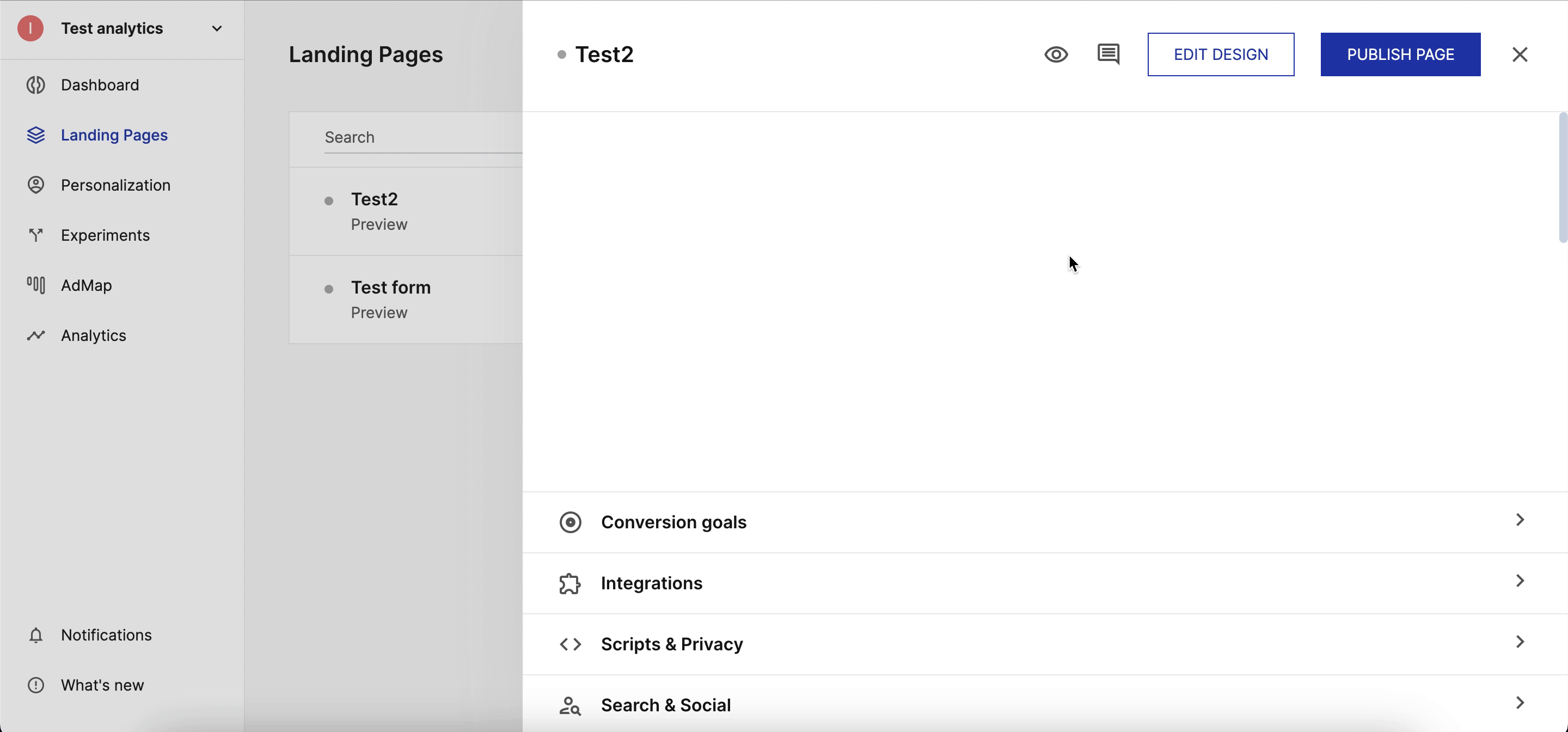Screen dimensions: 1568x732
Task: Click the Dashboard icon in the sidebar
Action: (x=36, y=84)
